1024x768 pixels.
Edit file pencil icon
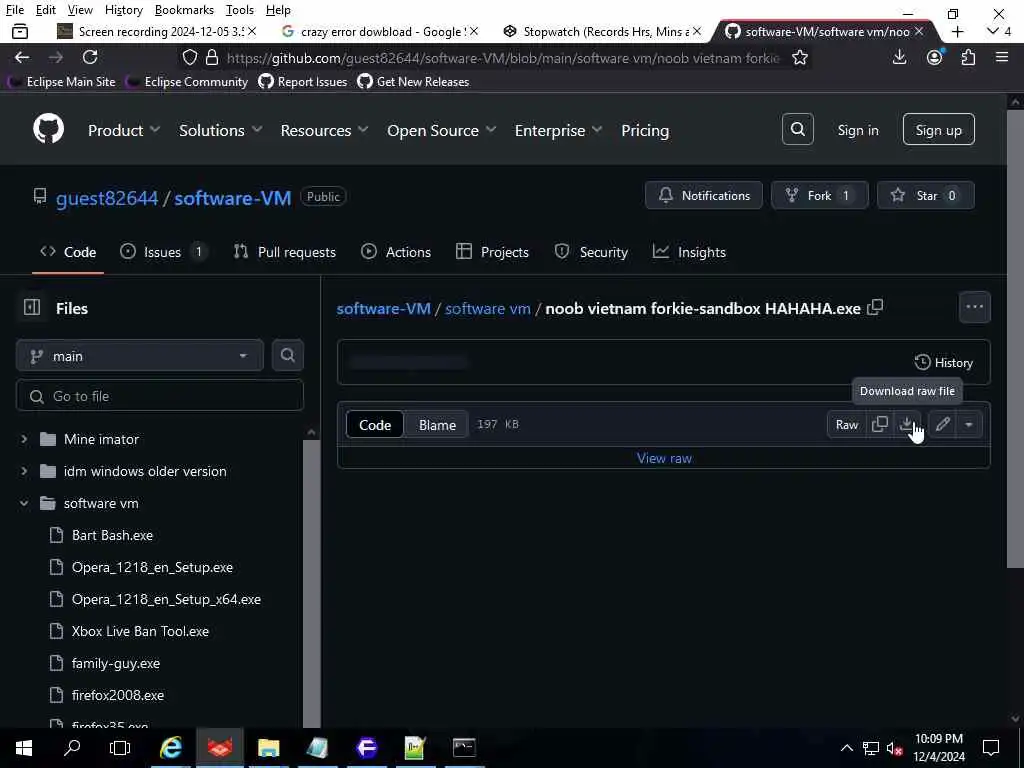click(x=942, y=424)
